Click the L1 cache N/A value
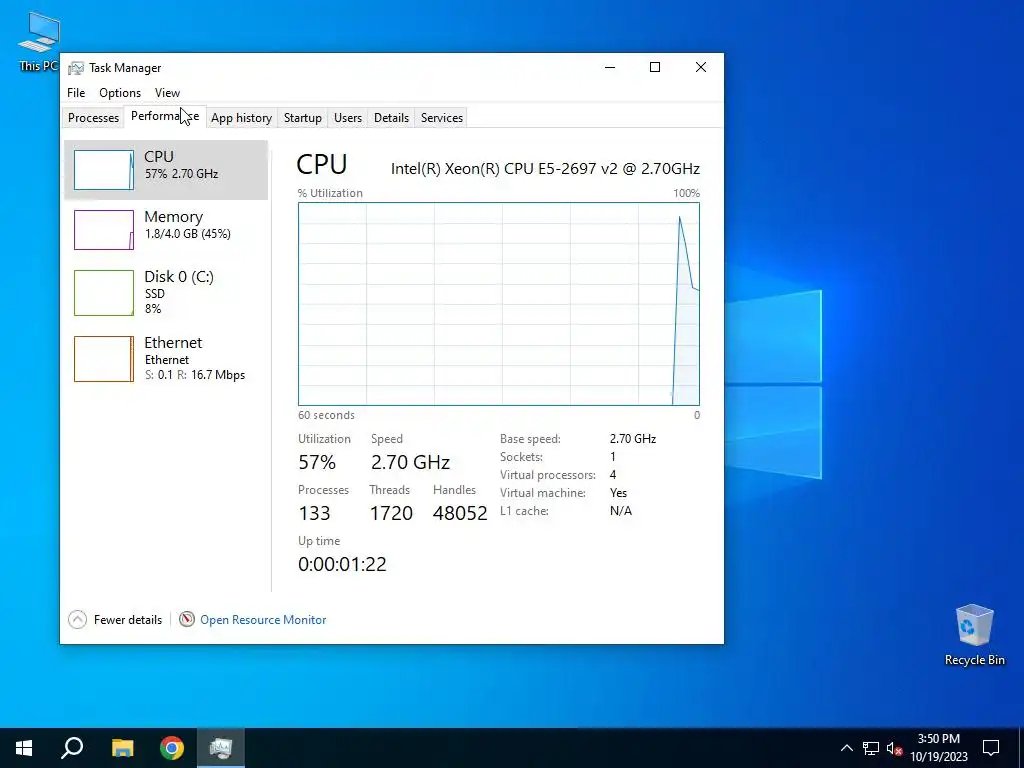The width and height of the screenshot is (1024, 768). 620,511
